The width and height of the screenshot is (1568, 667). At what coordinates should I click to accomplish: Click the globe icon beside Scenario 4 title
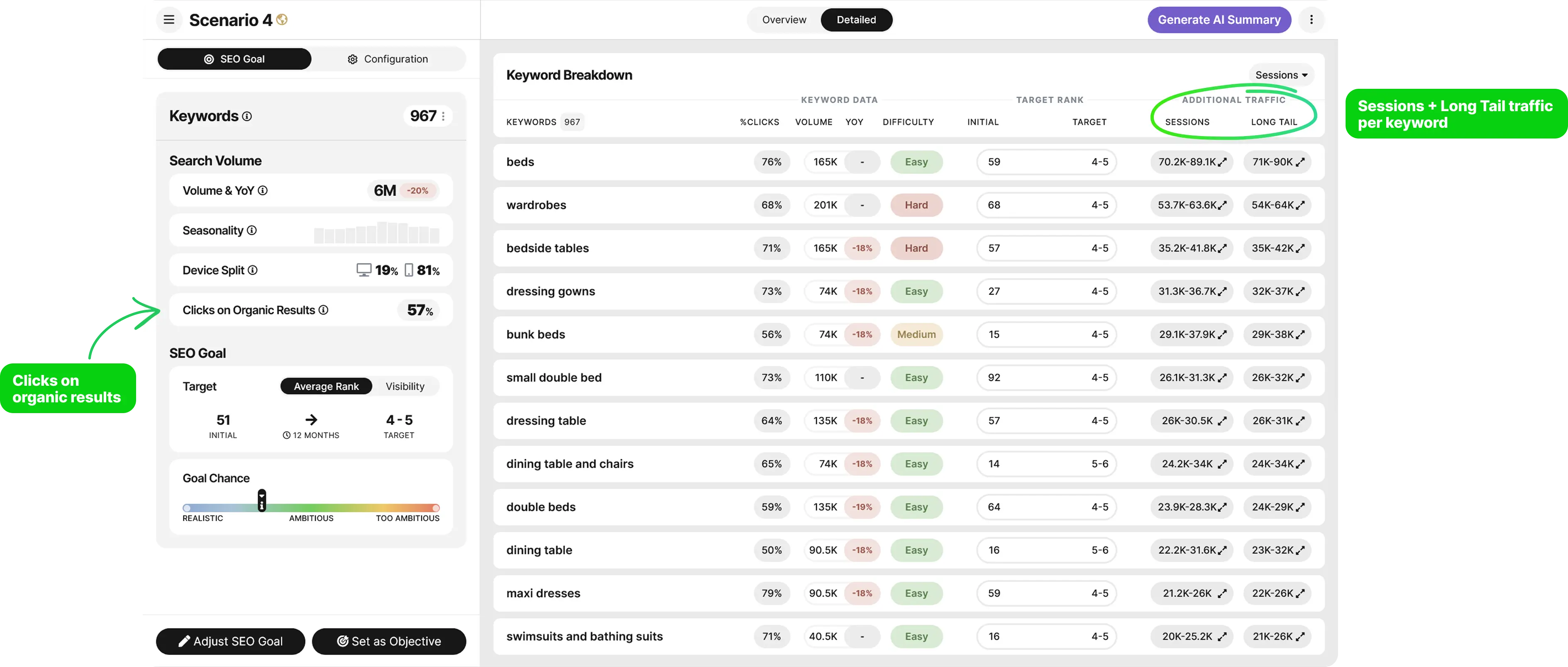281,19
